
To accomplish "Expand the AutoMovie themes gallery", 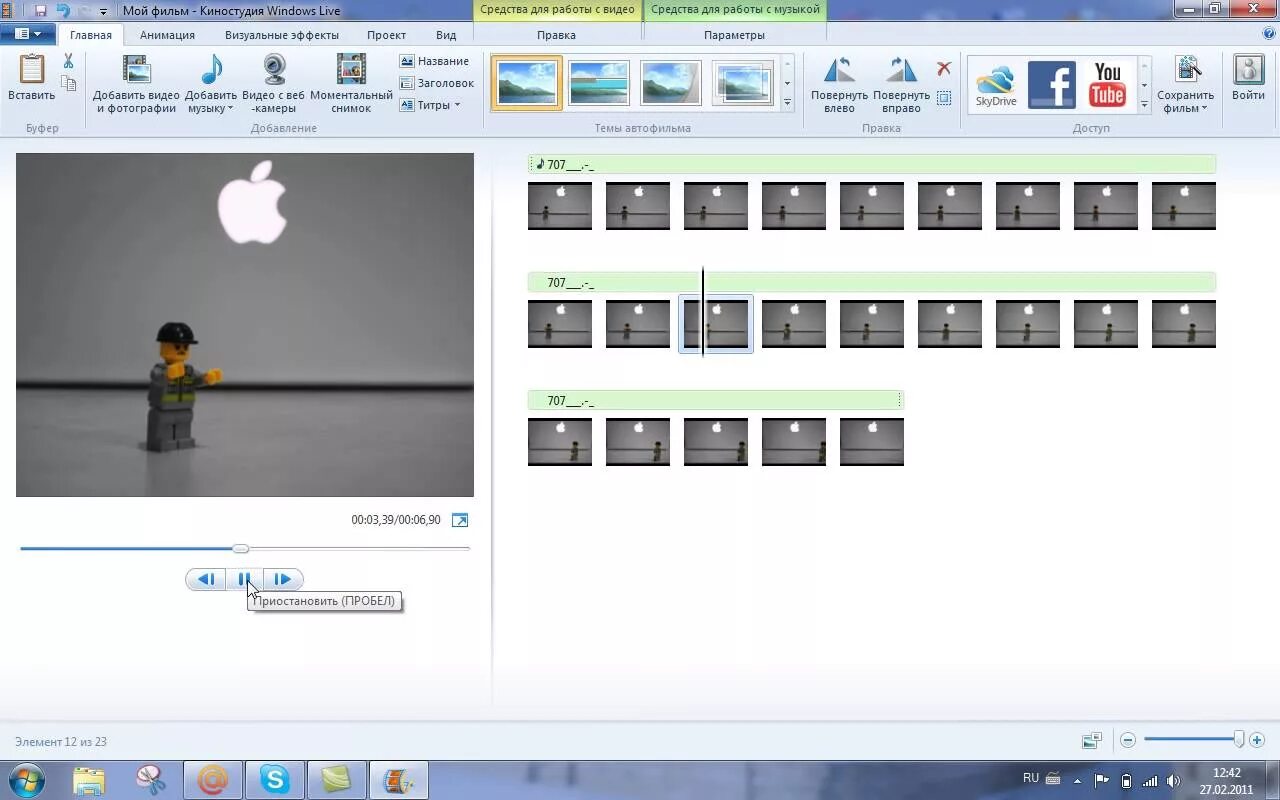I will point(787,103).
